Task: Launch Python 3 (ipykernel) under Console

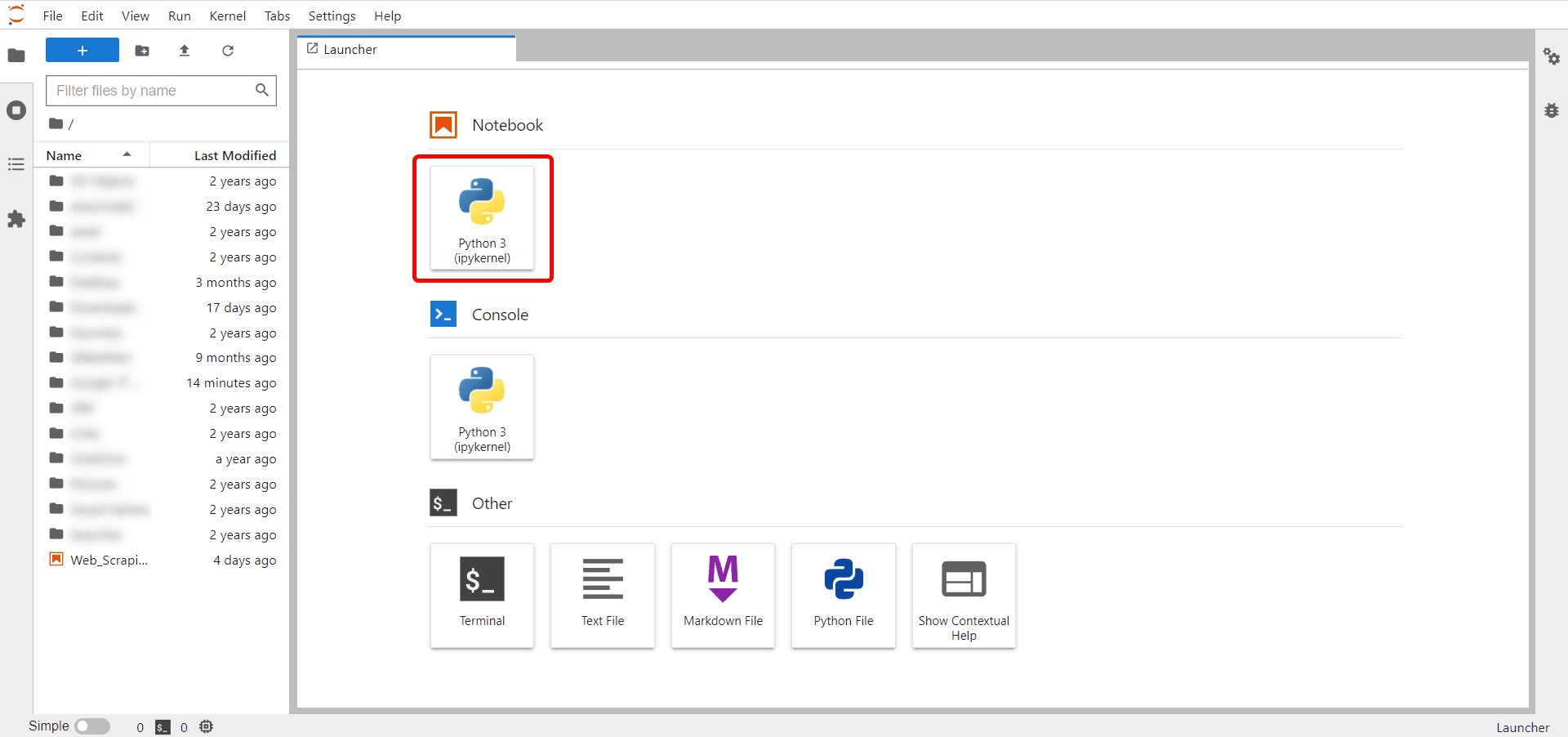Action: coord(482,407)
